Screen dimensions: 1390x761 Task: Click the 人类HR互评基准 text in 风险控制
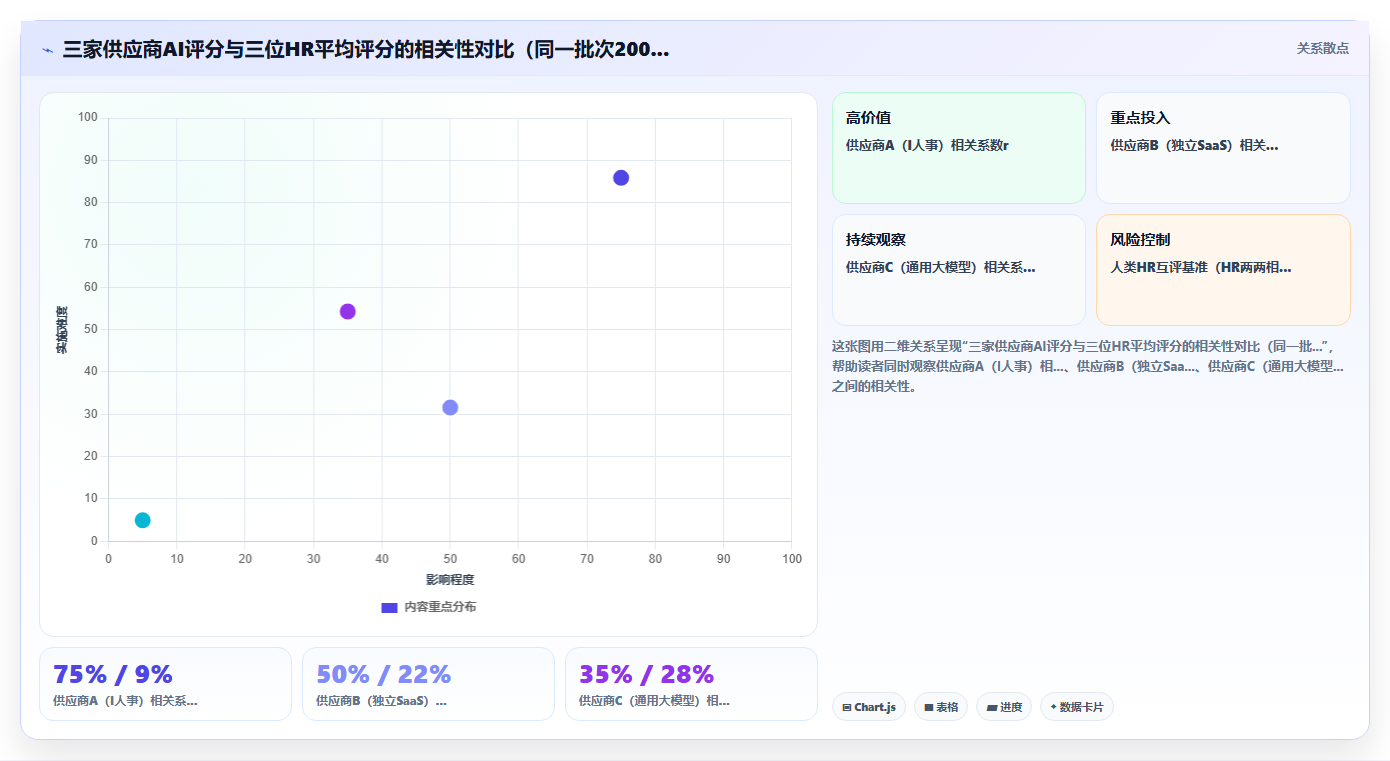(x=1201, y=267)
